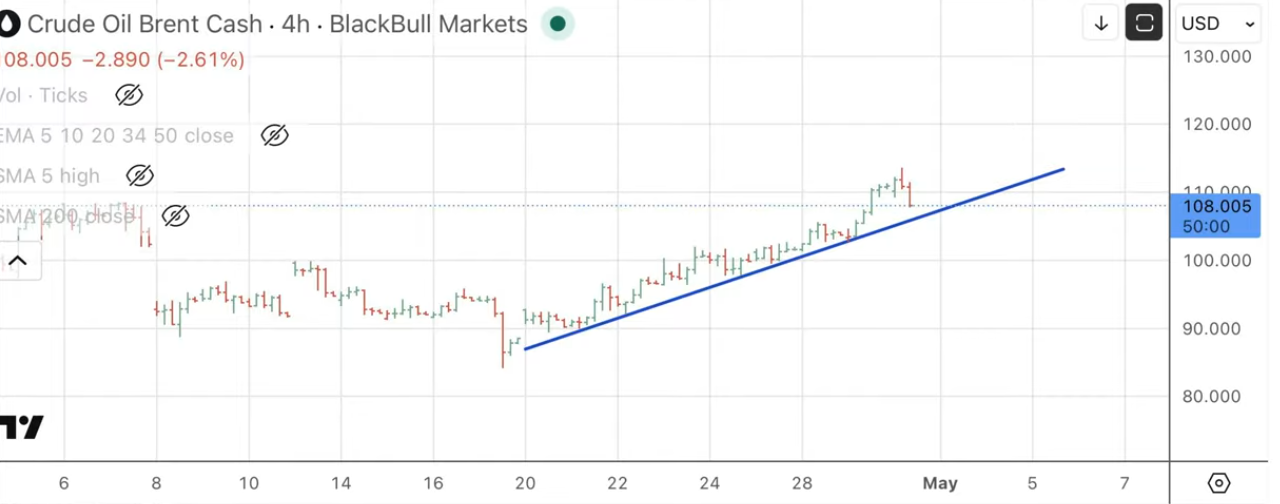Toggle the SMA 200 close eye icon
This screenshot has height=504, width=1280.
click(x=175, y=216)
